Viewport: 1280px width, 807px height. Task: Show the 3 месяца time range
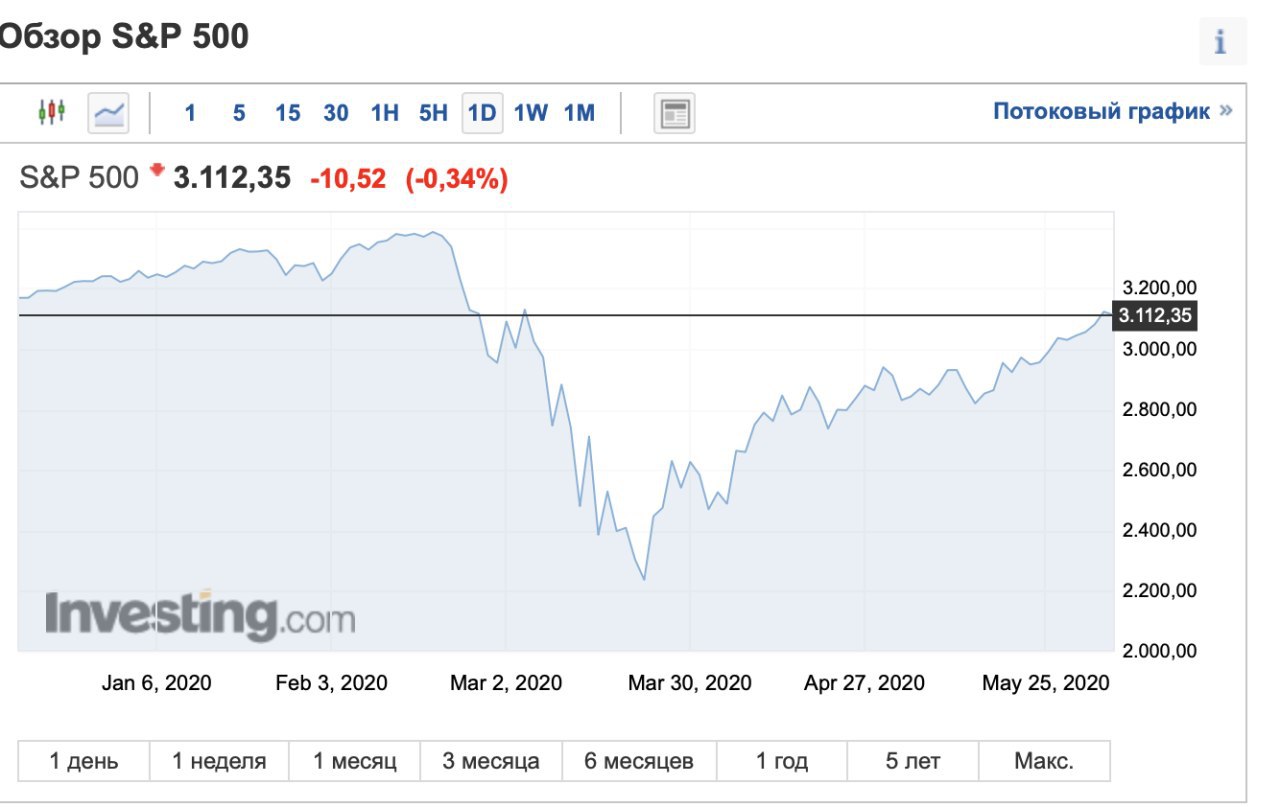pyautogui.click(x=491, y=761)
